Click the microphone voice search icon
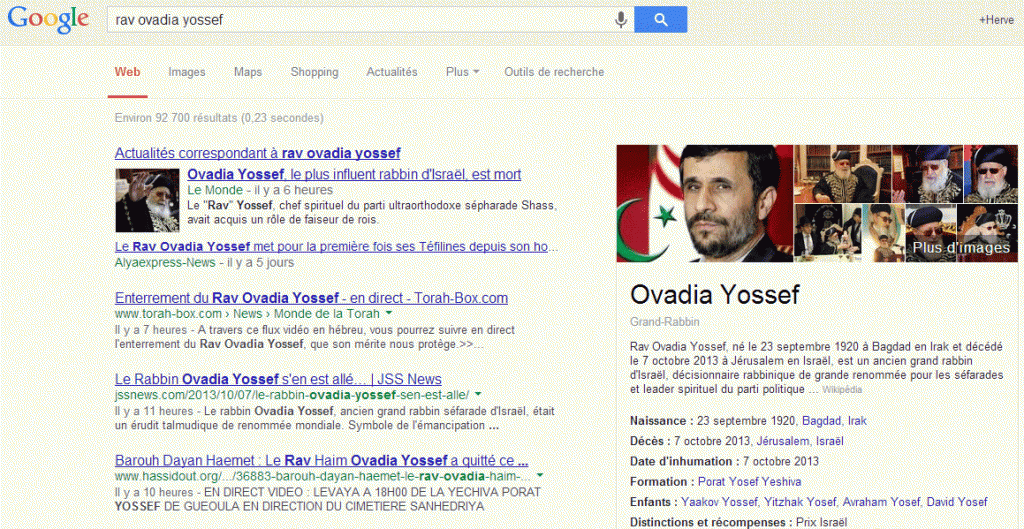Screen dimensions: 1024x529 (x=621, y=20)
